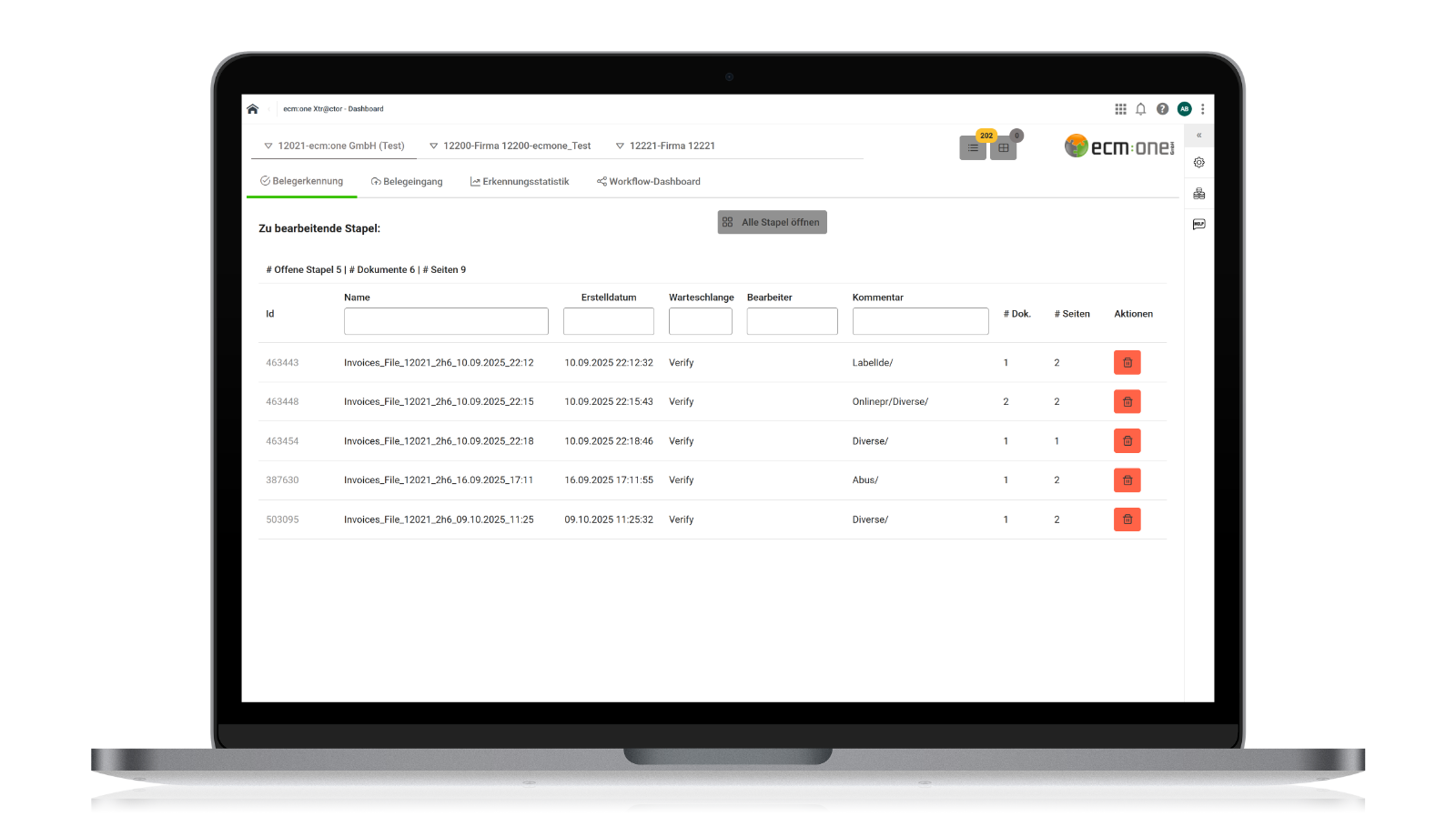1456x837 pixels.
Task: Switch to grid view with 0 badge
Action: [x=1003, y=146]
